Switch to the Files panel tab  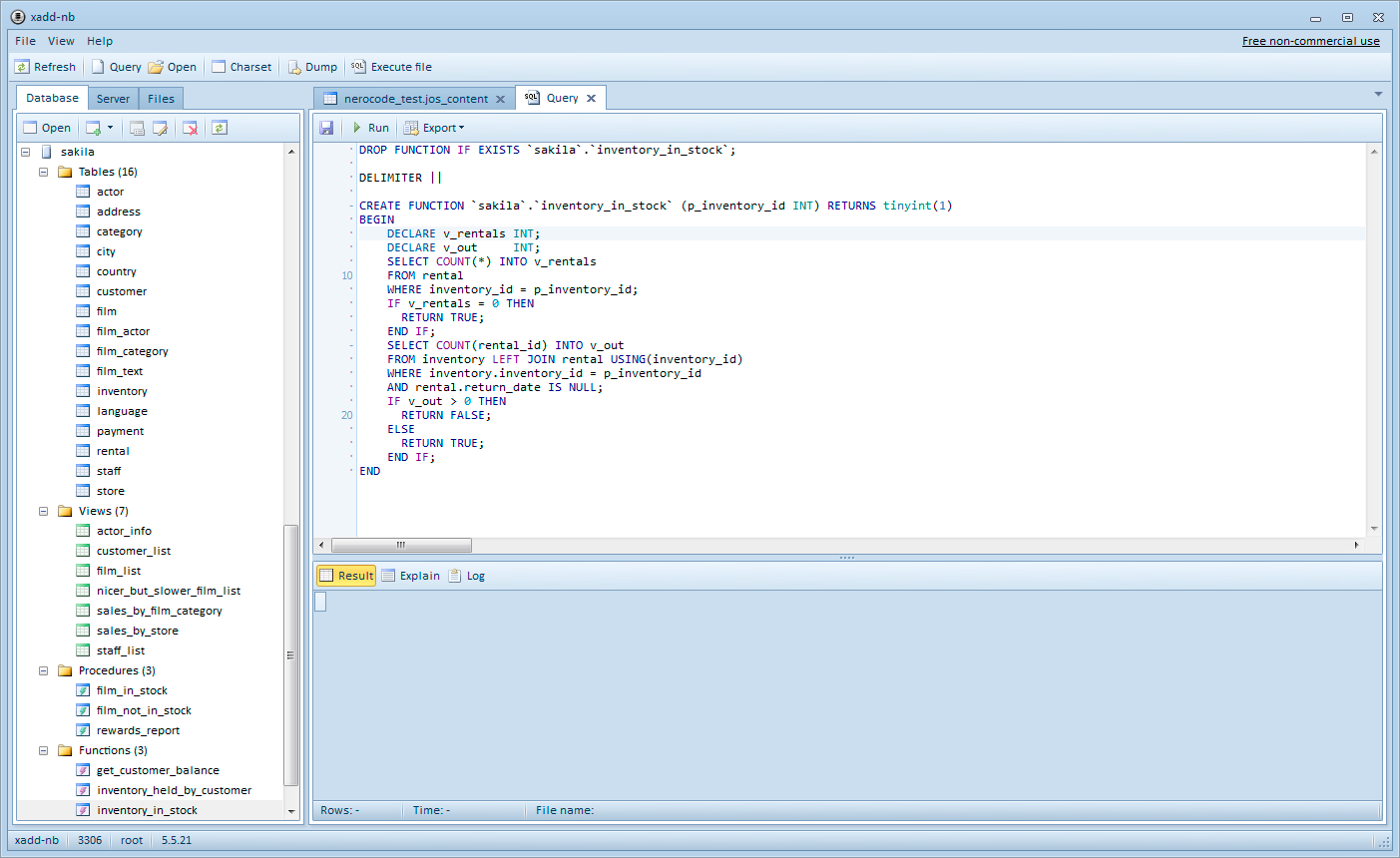[161, 98]
